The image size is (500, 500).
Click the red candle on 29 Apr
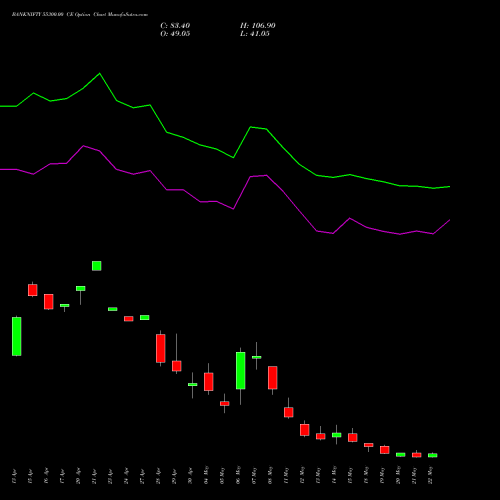pos(177,366)
